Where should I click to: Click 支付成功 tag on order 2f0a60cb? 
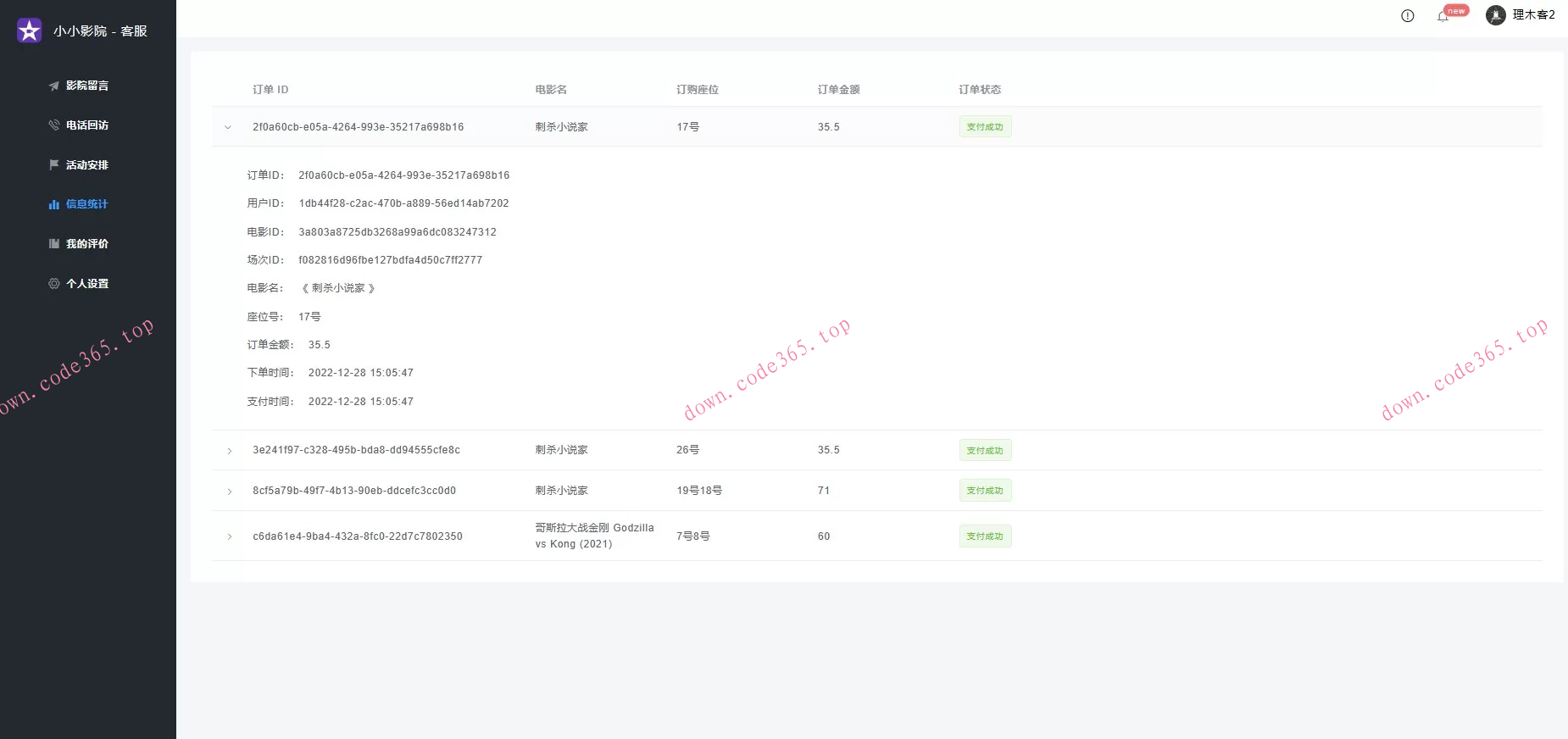click(x=985, y=127)
